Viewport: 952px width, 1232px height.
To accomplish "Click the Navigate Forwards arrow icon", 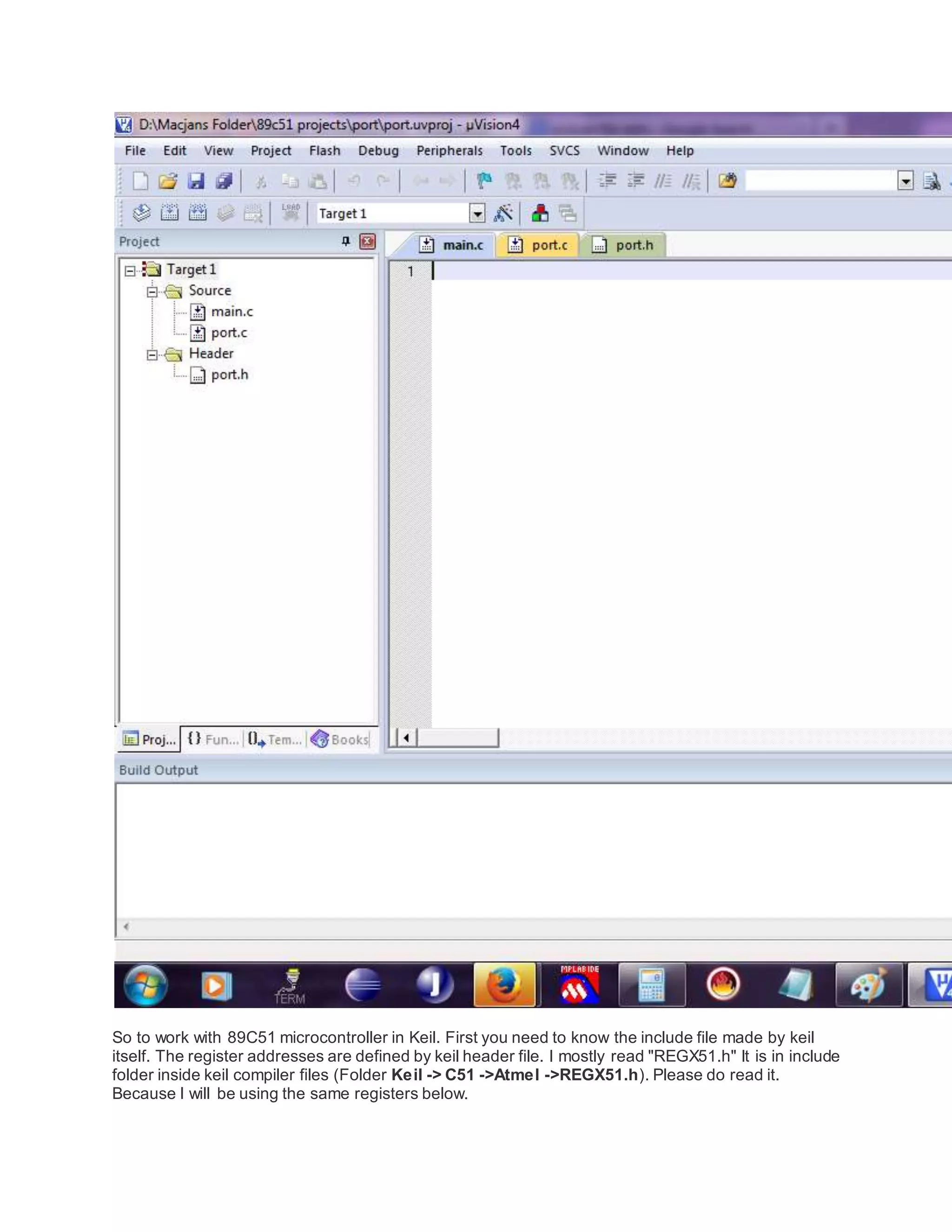I will (x=447, y=181).
